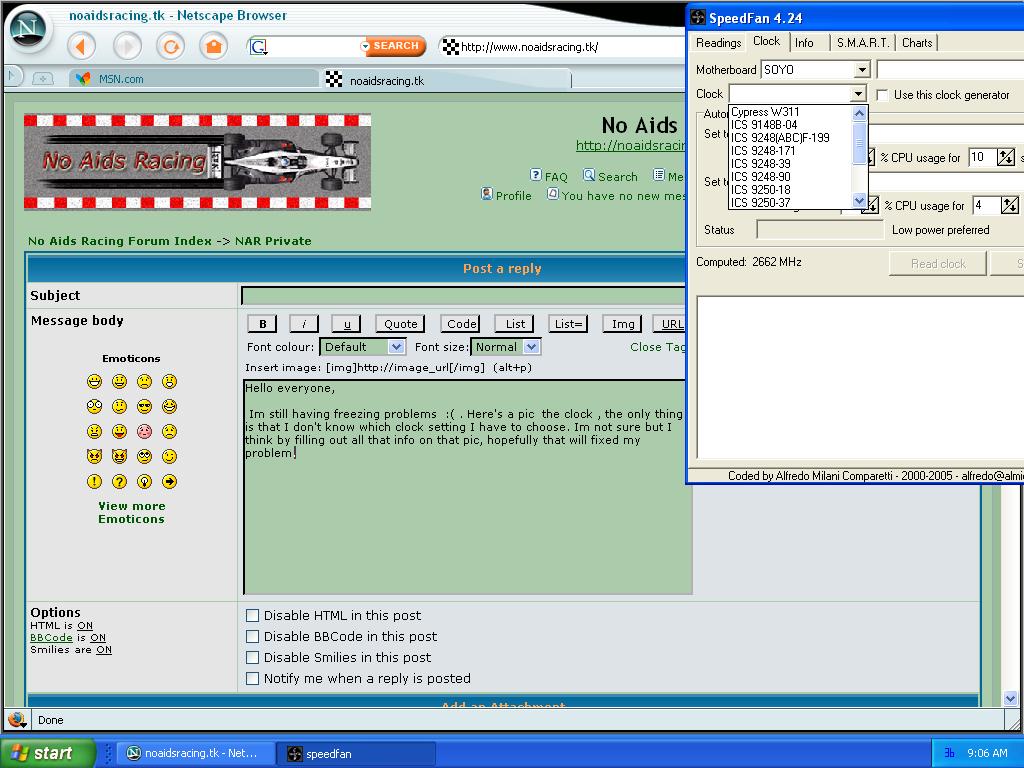
Task: Insert the laughing emoticon in the top row
Action: (x=94, y=382)
